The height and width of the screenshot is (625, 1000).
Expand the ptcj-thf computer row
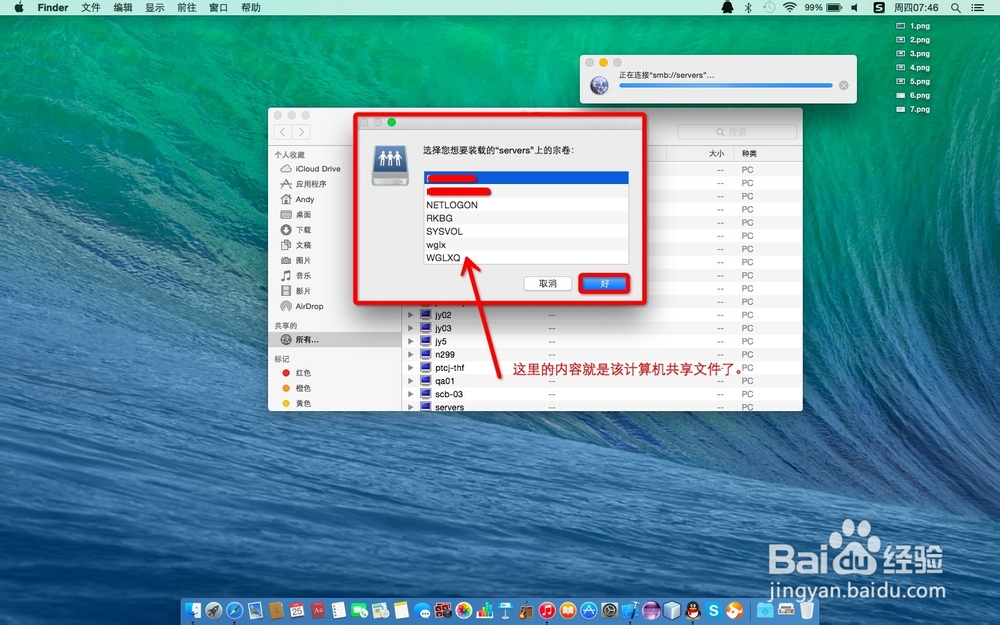pyautogui.click(x=411, y=367)
